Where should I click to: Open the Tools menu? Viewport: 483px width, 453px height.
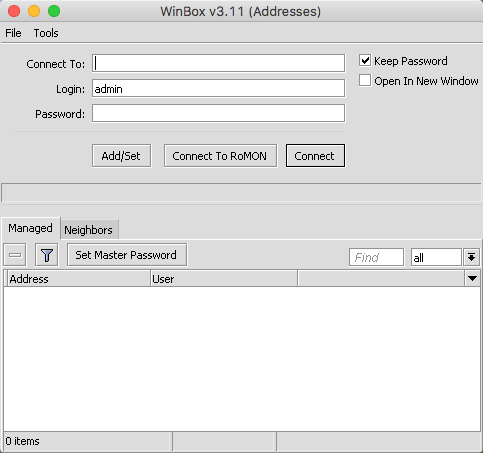(x=46, y=33)
